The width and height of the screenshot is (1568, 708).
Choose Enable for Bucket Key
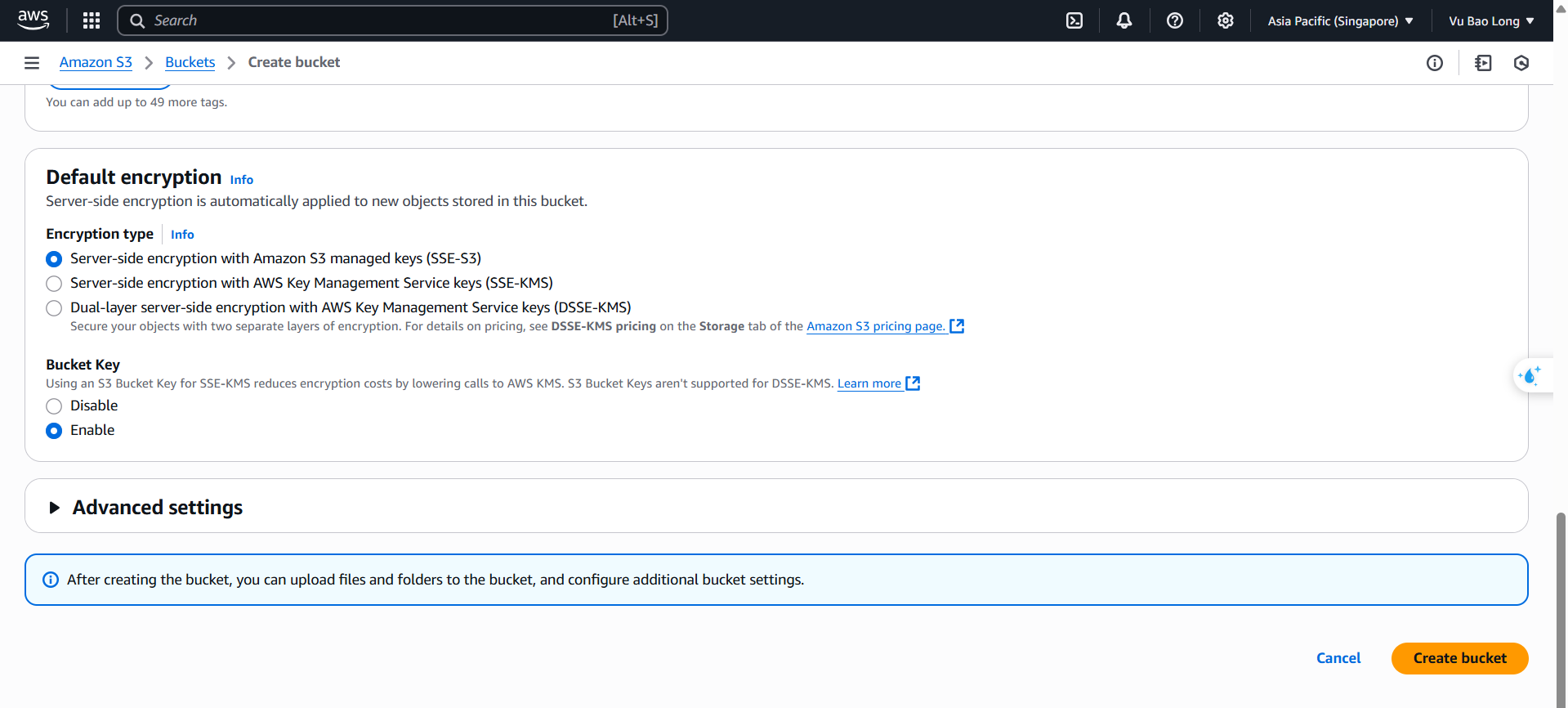tap(54, 431)
